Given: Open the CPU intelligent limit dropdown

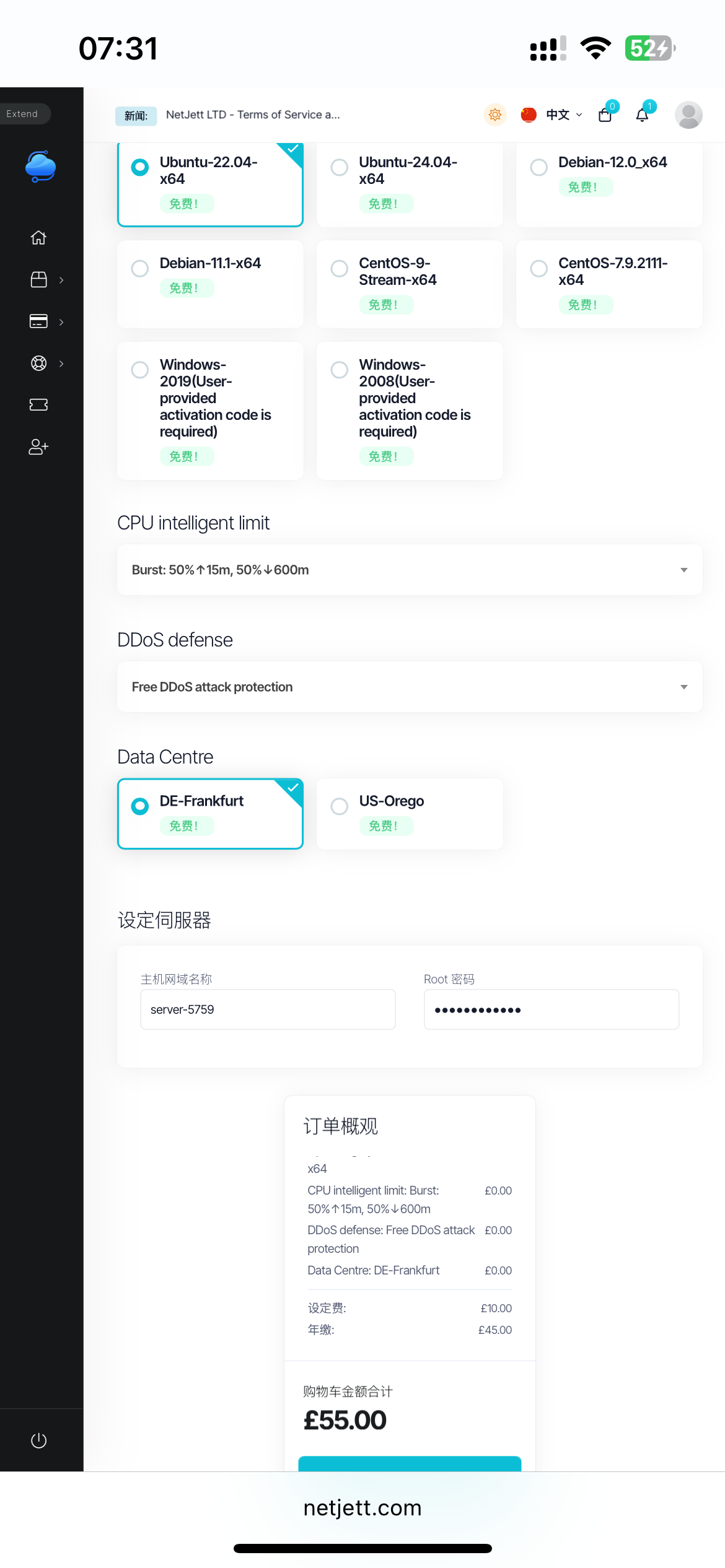Looking at the screenshot, I should tap(410, 570).
